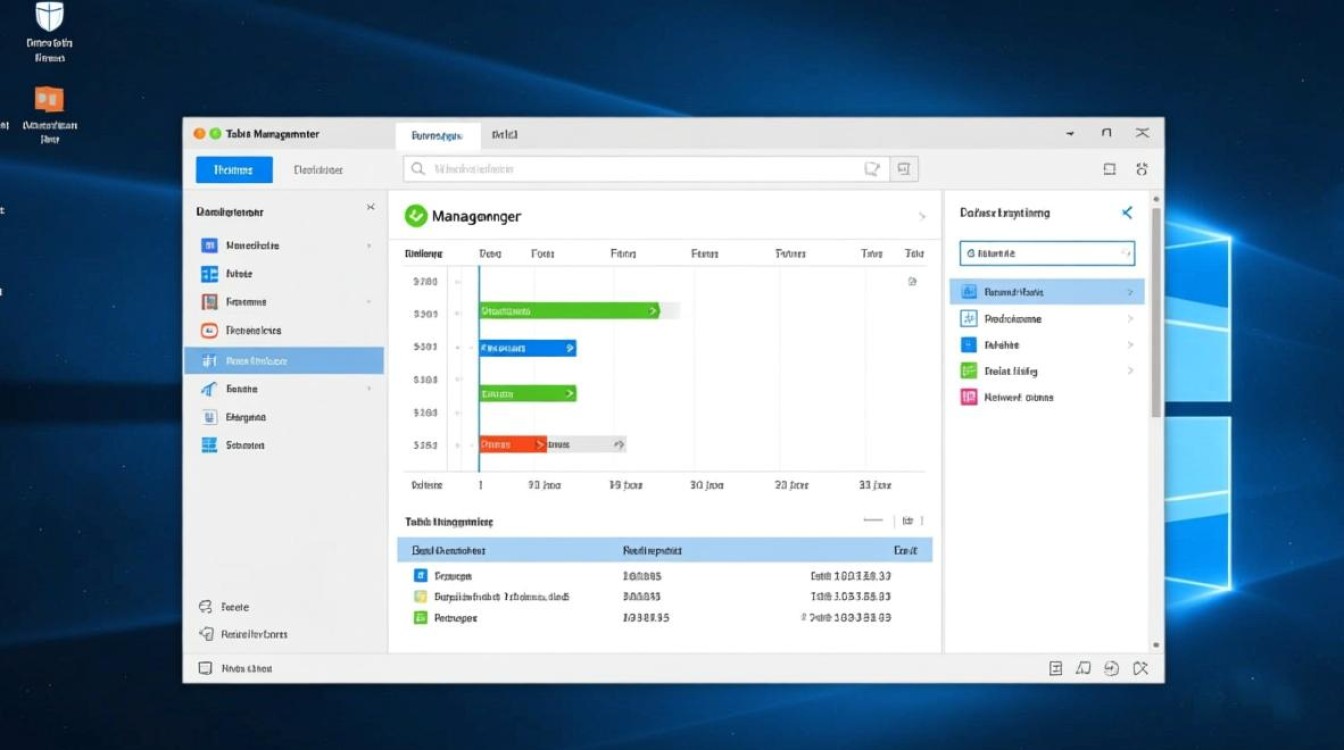Click the blue icon in first table row
The height and width of the screenshot is (750, 1344).
tap(420, 576)
